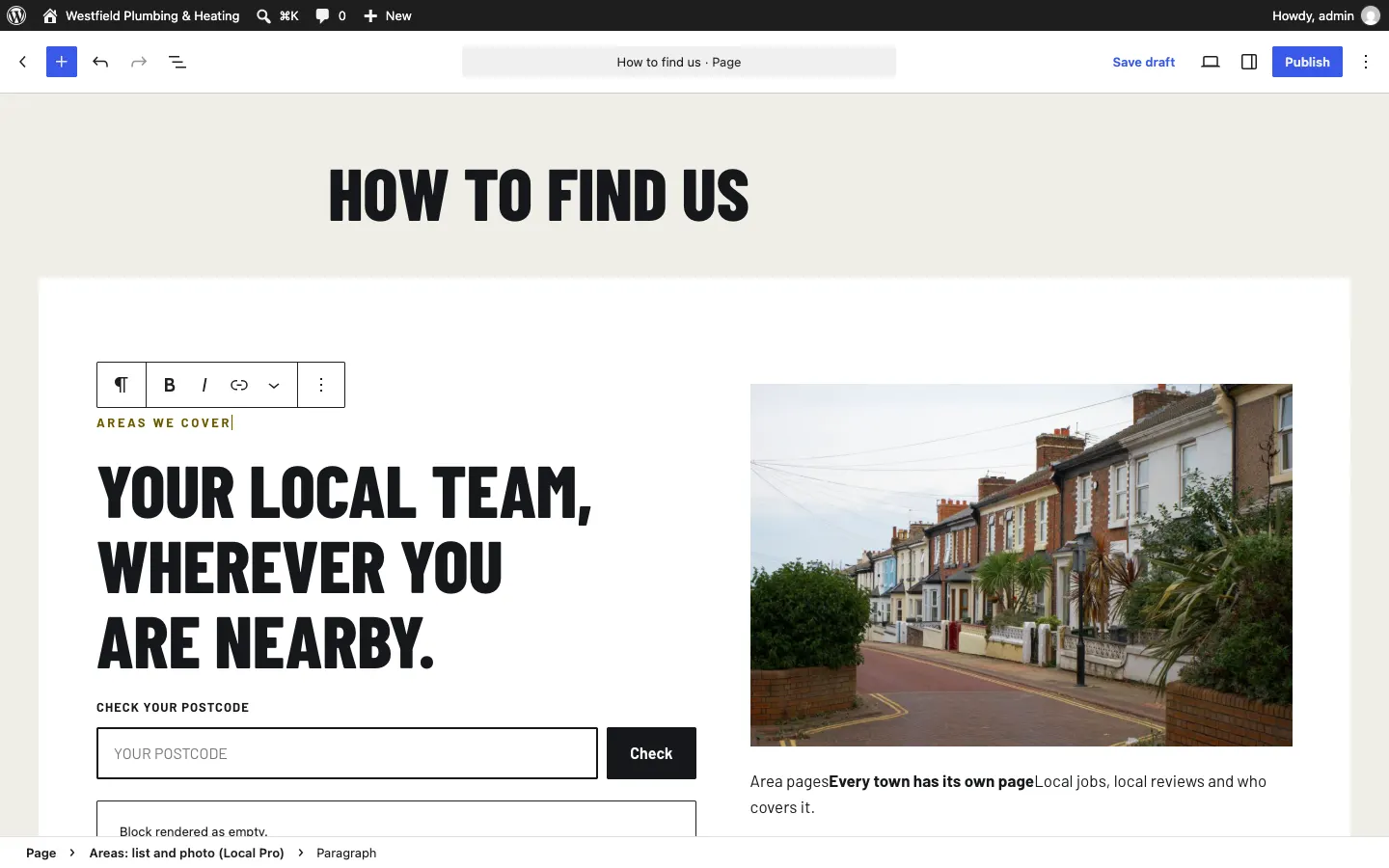Screen dimensions: 1389x868
Task: Open the Document Overview list view
Action: tap(177, 62)
